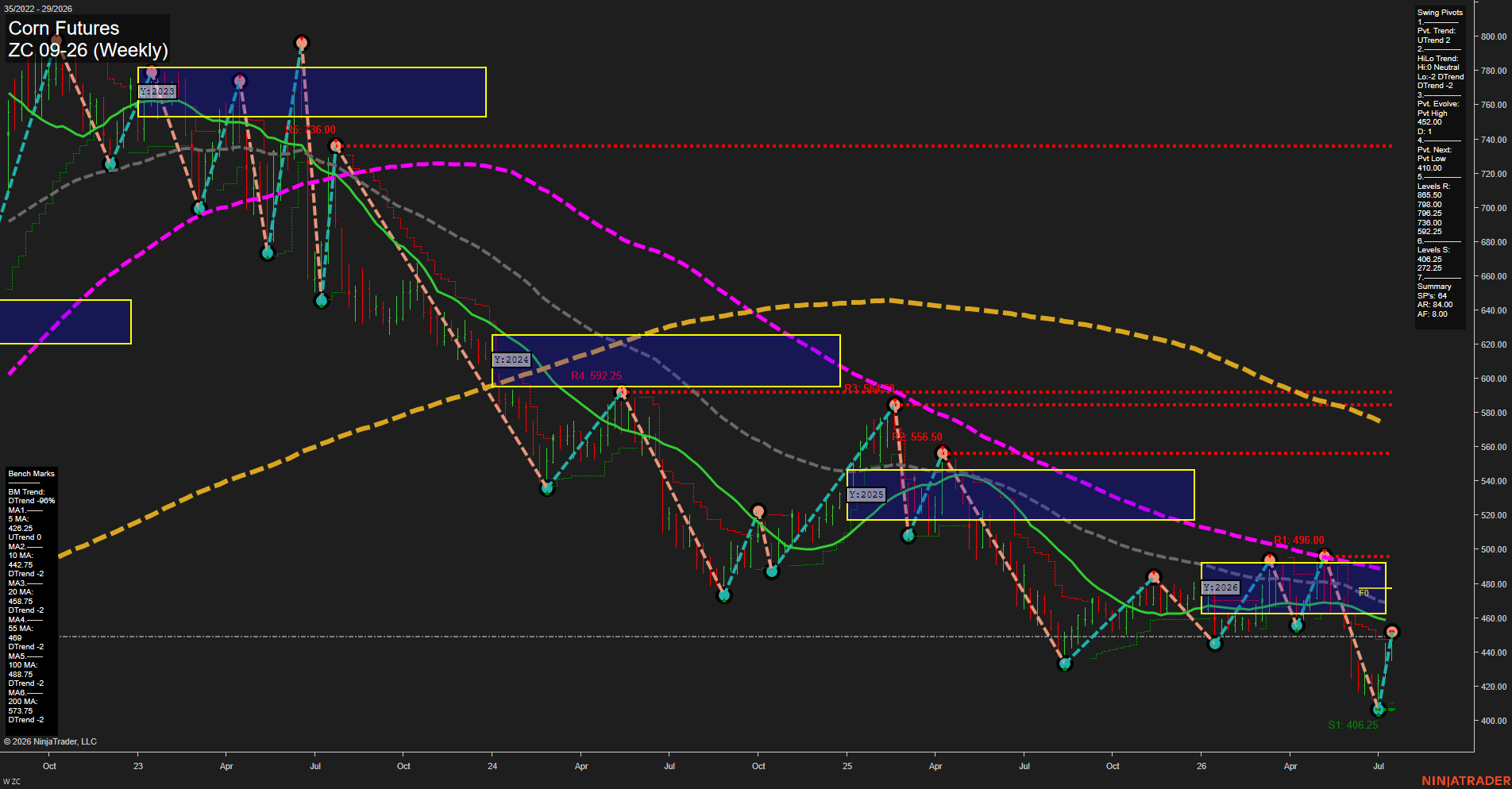Click the D: 1 entry in Swing Pivots
1512x789 pixels.
[x=1425, y=132]
